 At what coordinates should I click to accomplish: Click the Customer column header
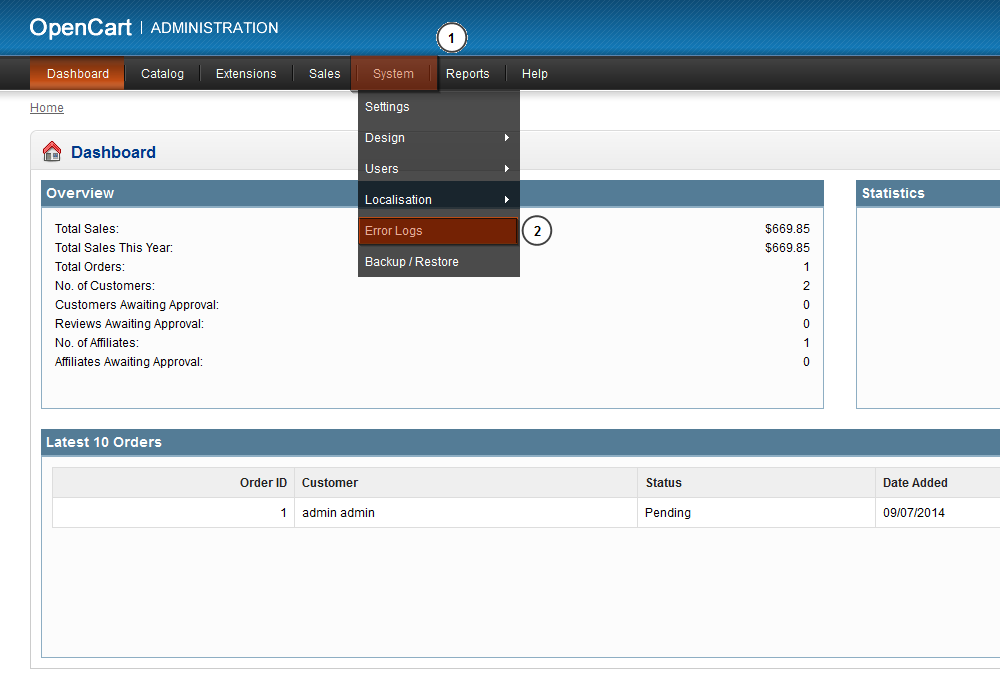click(x=466, y=483)
